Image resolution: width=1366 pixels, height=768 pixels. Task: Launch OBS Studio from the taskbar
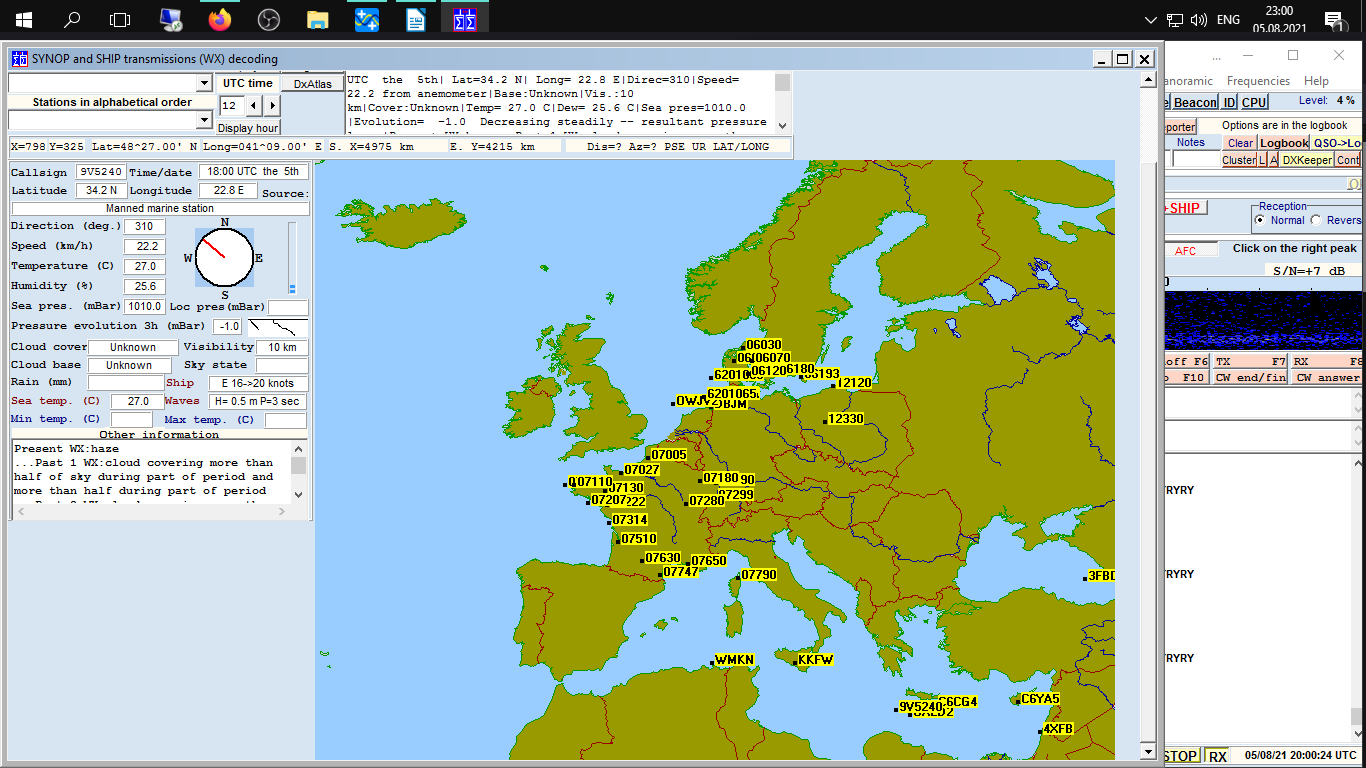268,19
